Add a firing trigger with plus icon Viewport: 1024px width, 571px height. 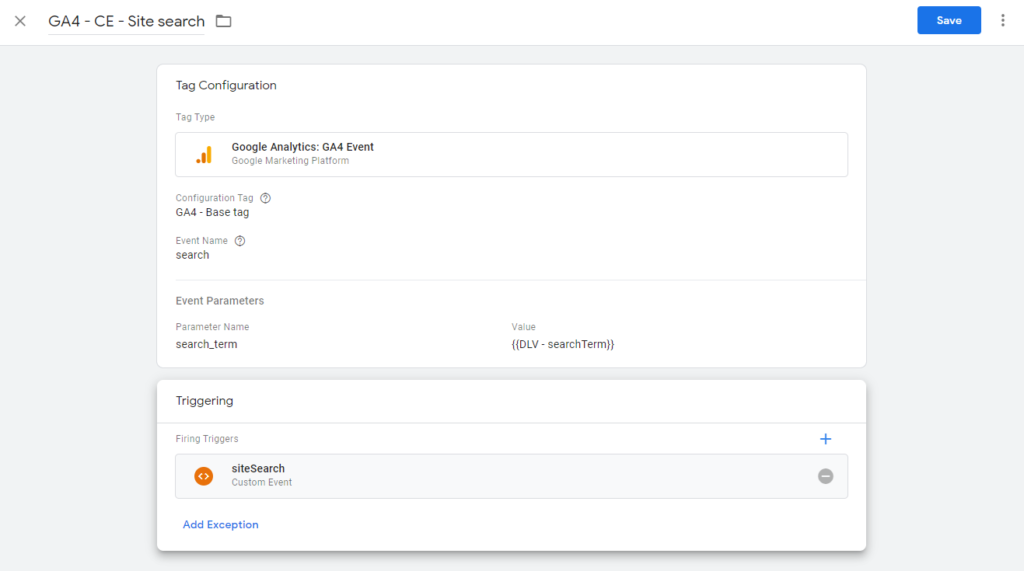[825, 439]
